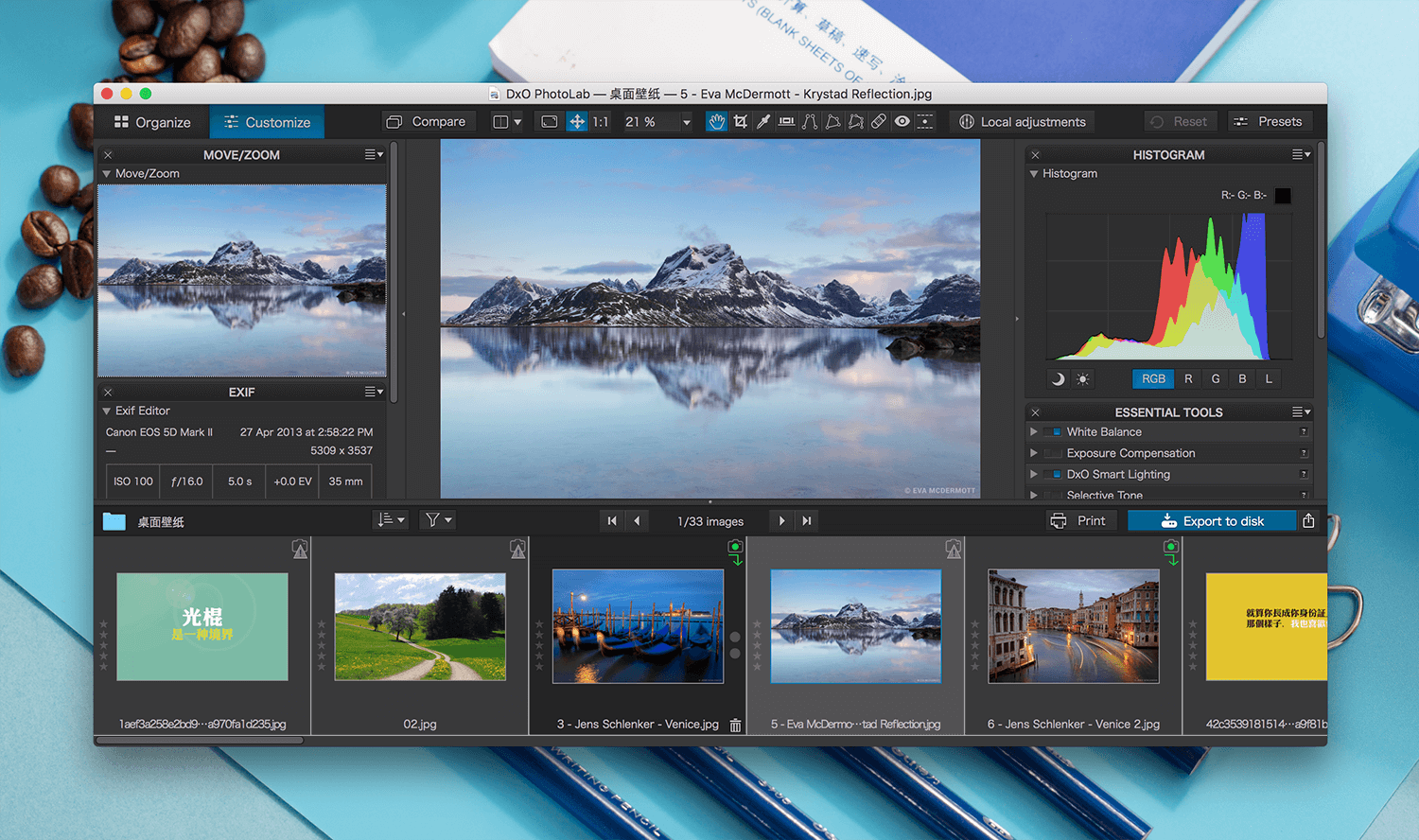Jump to the last image
The image size is (1419, 840).
coord(807,521)
